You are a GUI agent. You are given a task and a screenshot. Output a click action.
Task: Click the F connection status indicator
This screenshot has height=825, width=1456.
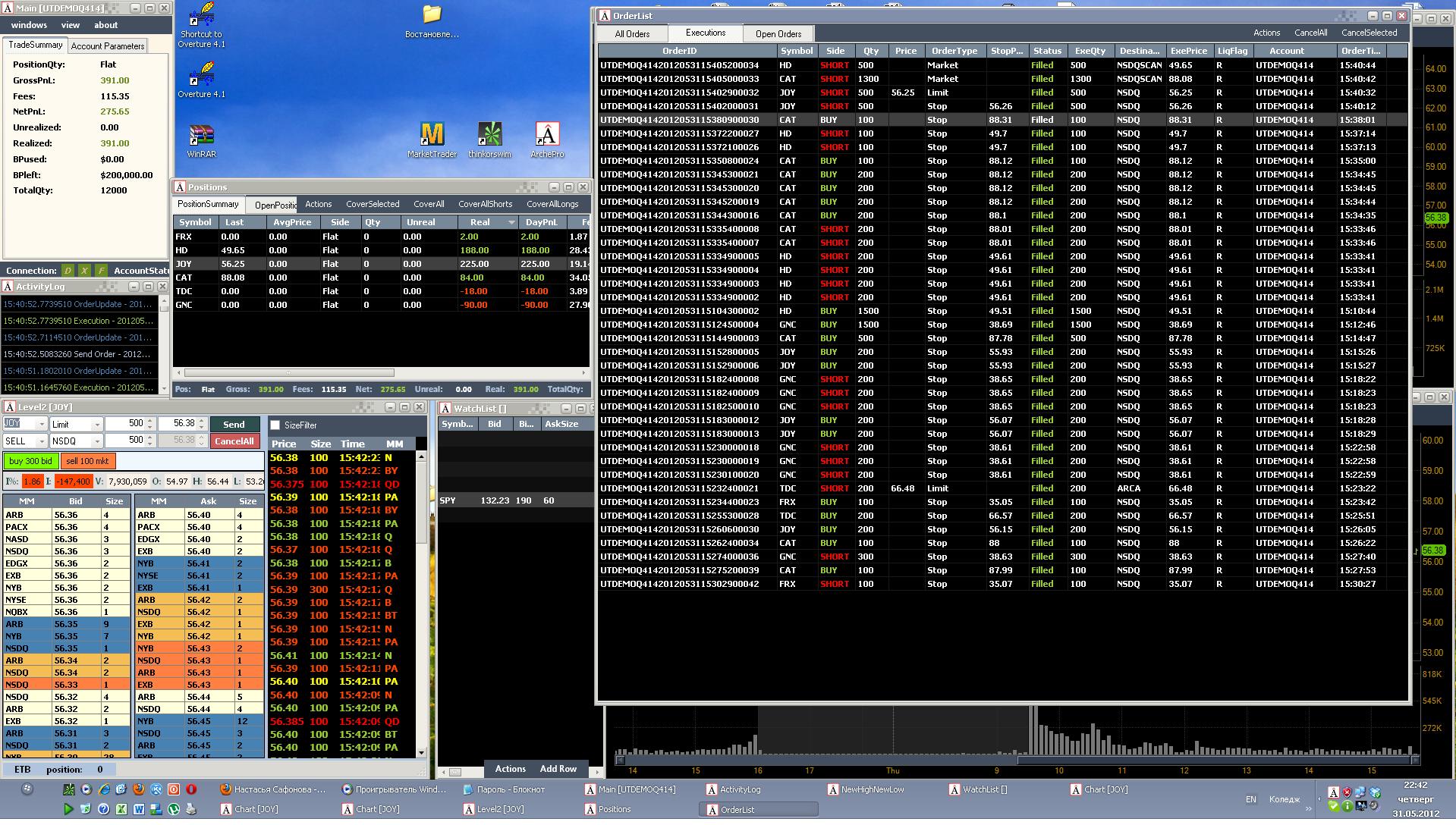click(x=101, y=271)
